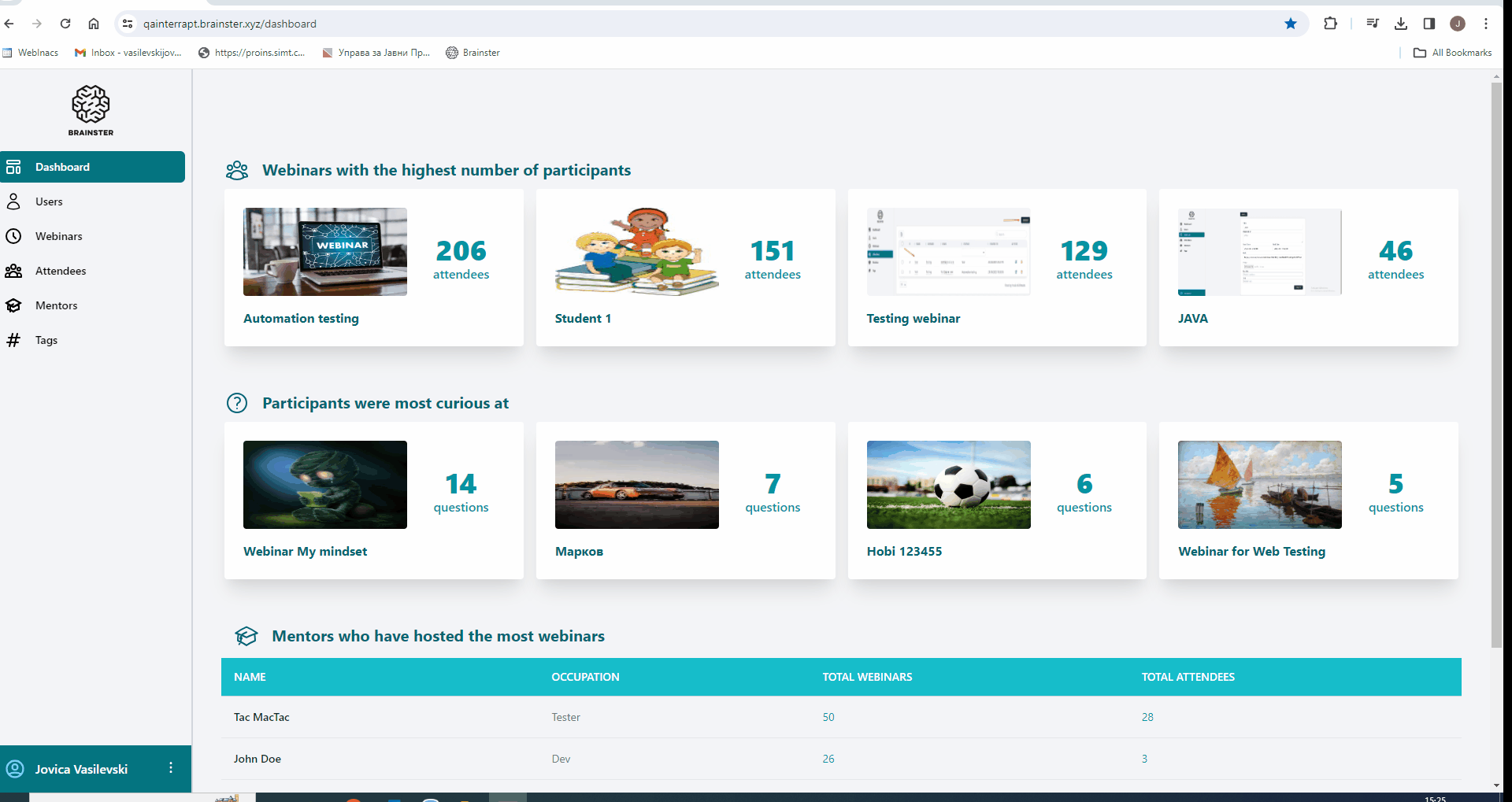Open the All Bookmarks folder
Screen dimensions: 1512x802
[1453, 53]
